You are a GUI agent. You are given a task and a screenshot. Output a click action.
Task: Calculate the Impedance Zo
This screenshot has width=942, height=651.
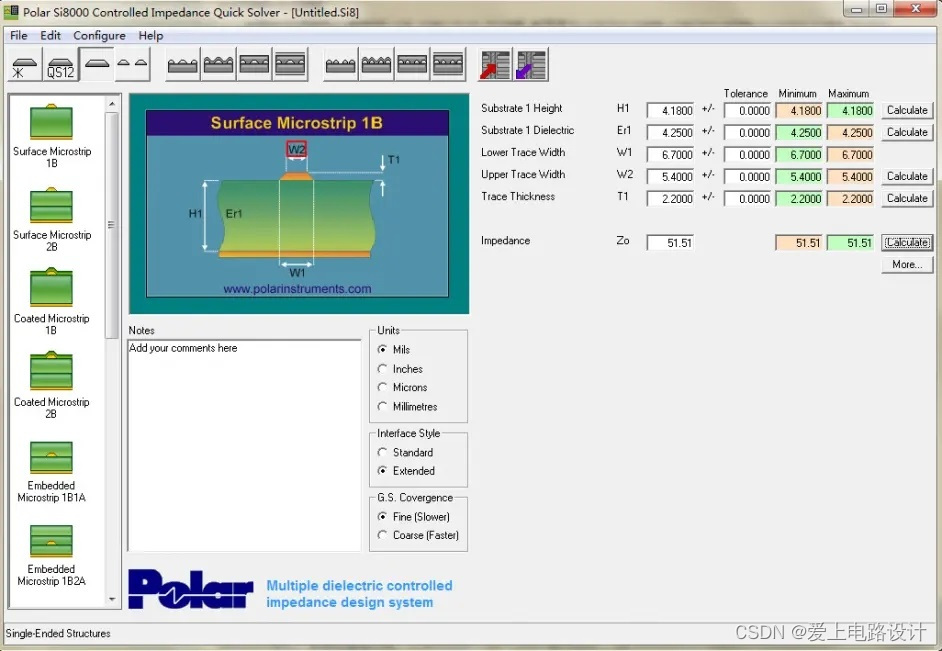[907, 243]
